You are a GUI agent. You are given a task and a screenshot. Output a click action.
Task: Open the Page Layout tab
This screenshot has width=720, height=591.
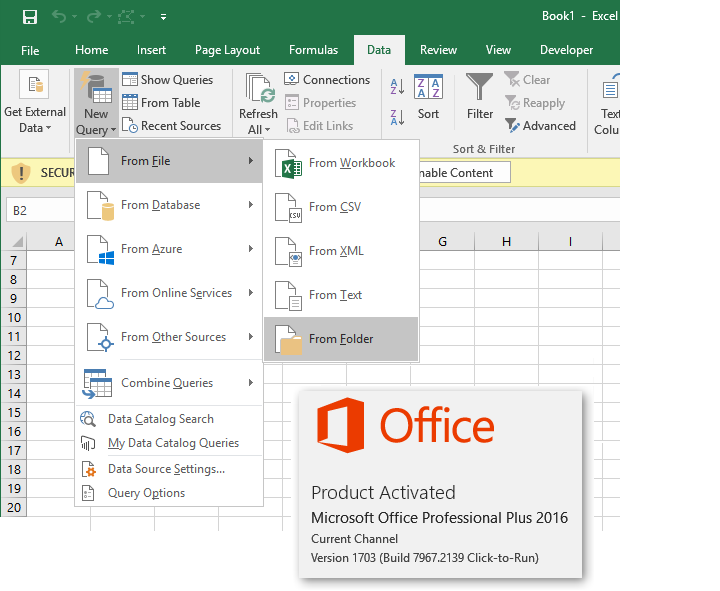click(227, 50)
